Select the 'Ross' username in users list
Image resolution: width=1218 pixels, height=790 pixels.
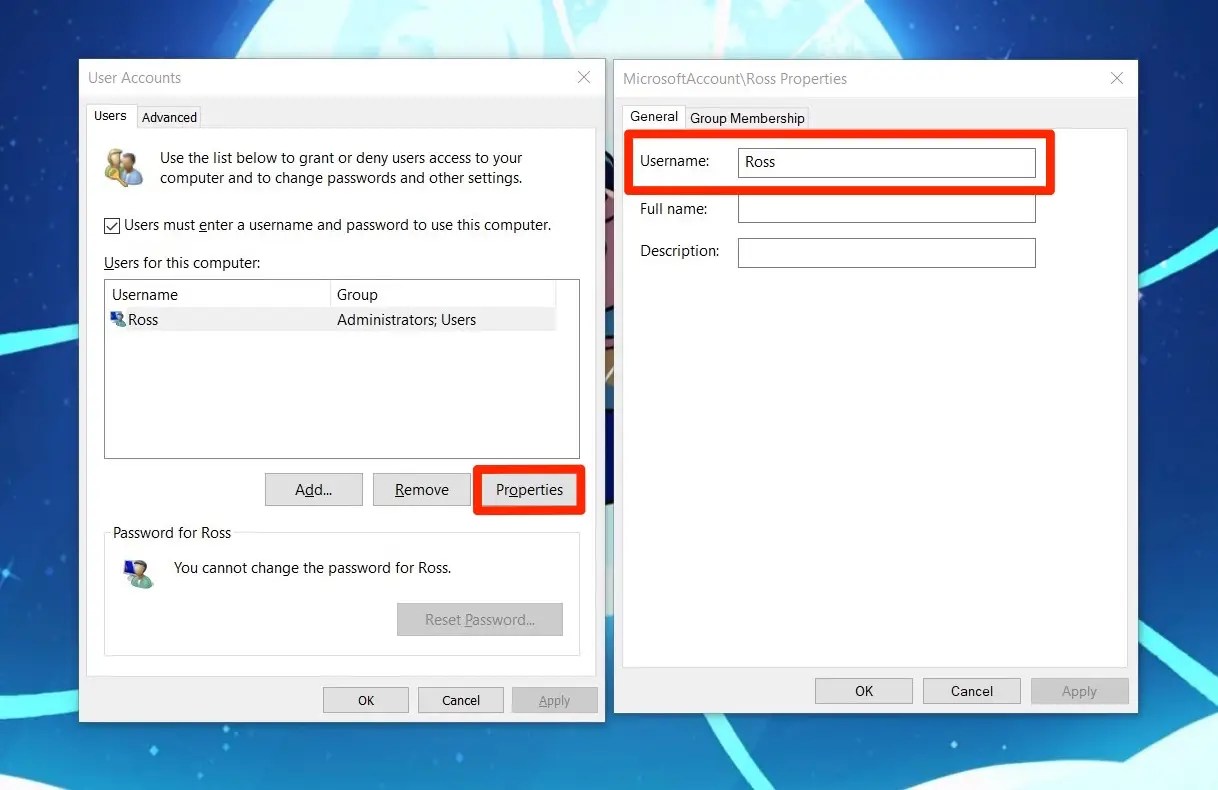143,320
